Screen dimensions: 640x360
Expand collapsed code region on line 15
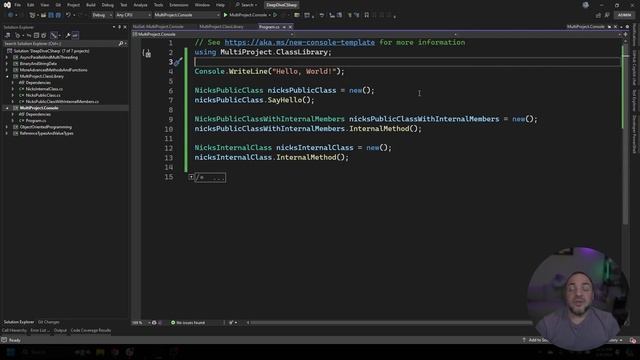(x=191, y=177)
